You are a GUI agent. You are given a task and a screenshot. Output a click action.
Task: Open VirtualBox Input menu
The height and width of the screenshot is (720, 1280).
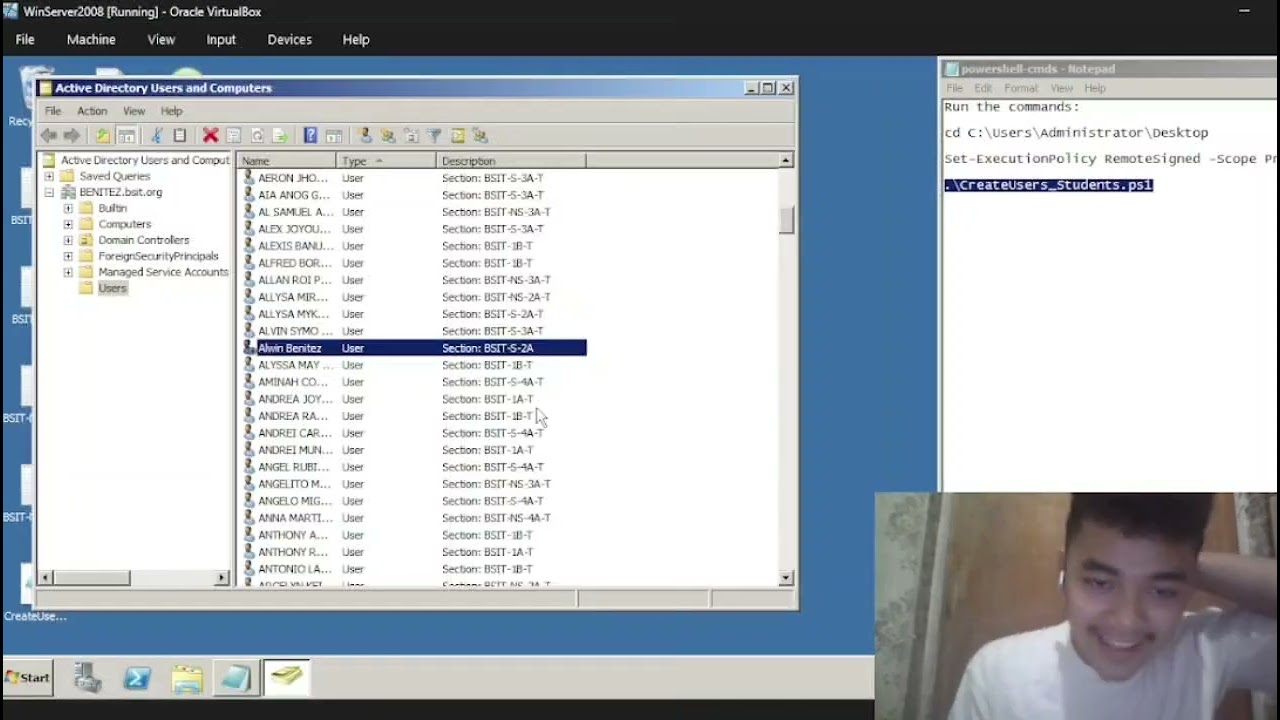(221, 39)
